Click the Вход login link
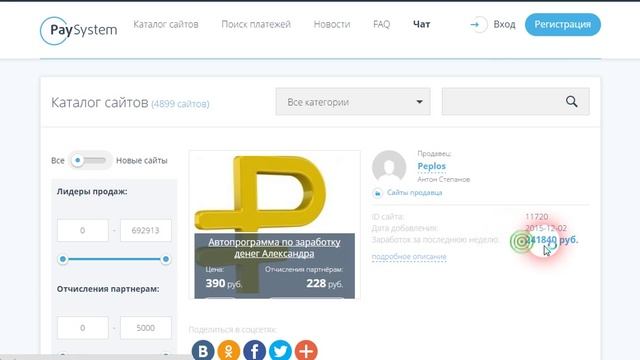 (x=504, y=24)
